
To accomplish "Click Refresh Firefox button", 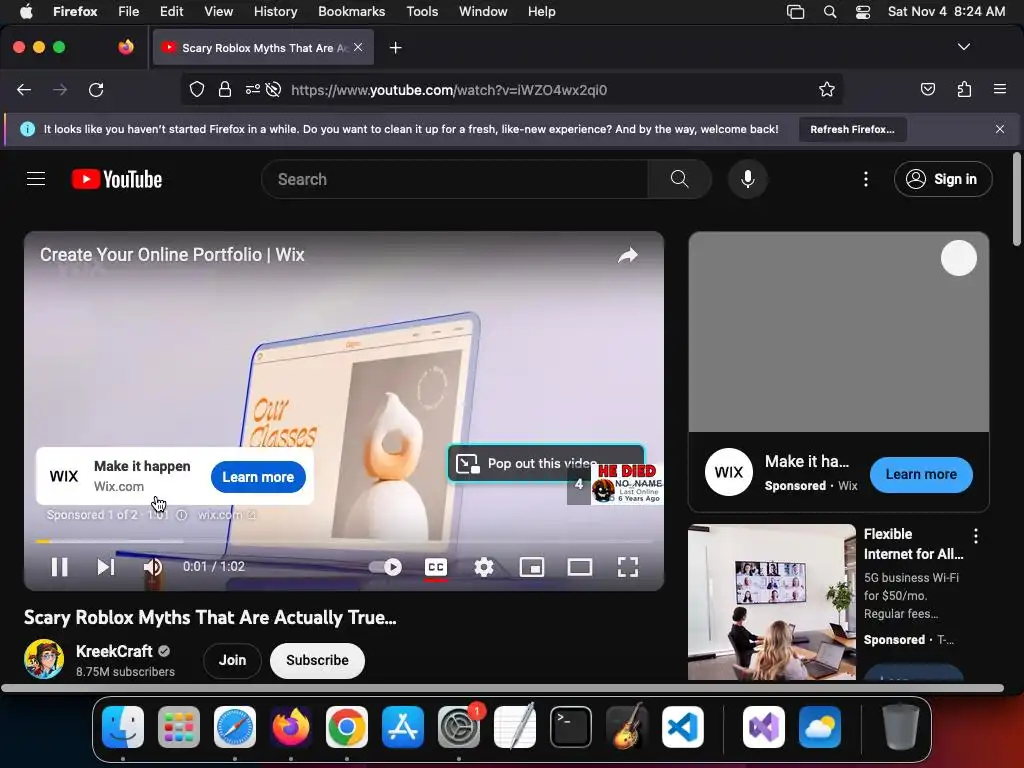I will click(x=852, y=129).
